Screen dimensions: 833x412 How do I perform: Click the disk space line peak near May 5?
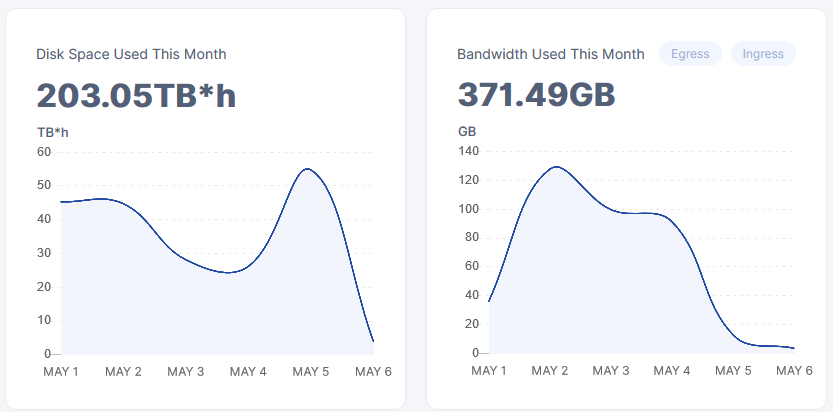coord(307,169)
